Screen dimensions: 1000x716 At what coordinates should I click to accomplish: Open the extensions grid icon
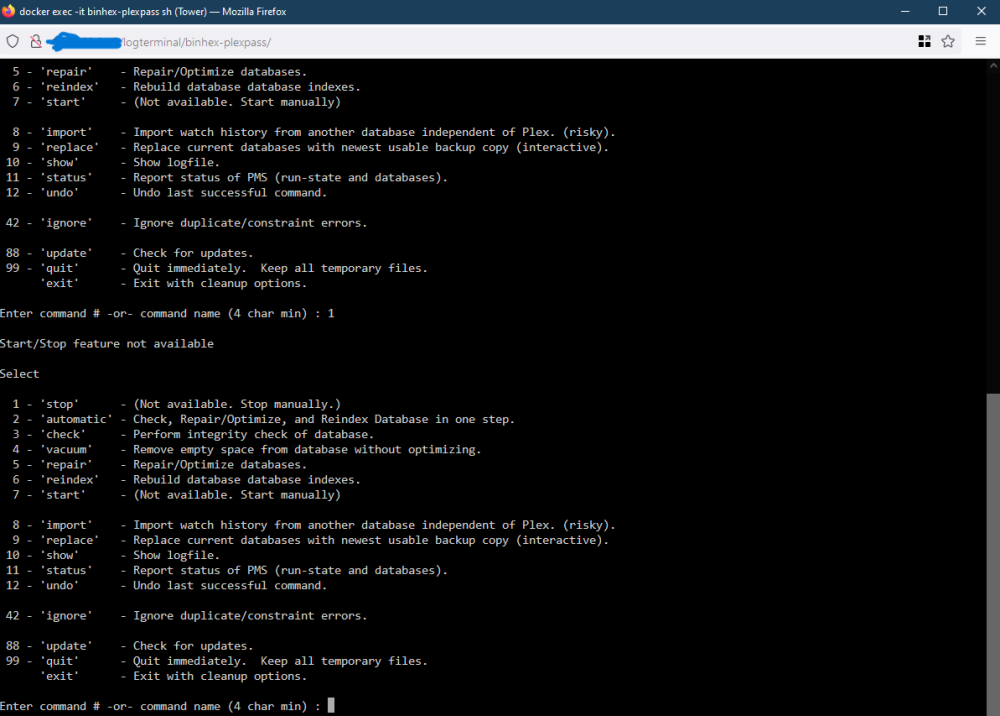pos(924,41)
